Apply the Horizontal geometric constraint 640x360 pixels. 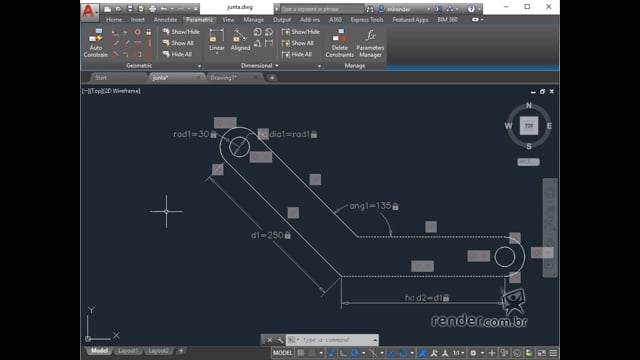coord(138,43)
